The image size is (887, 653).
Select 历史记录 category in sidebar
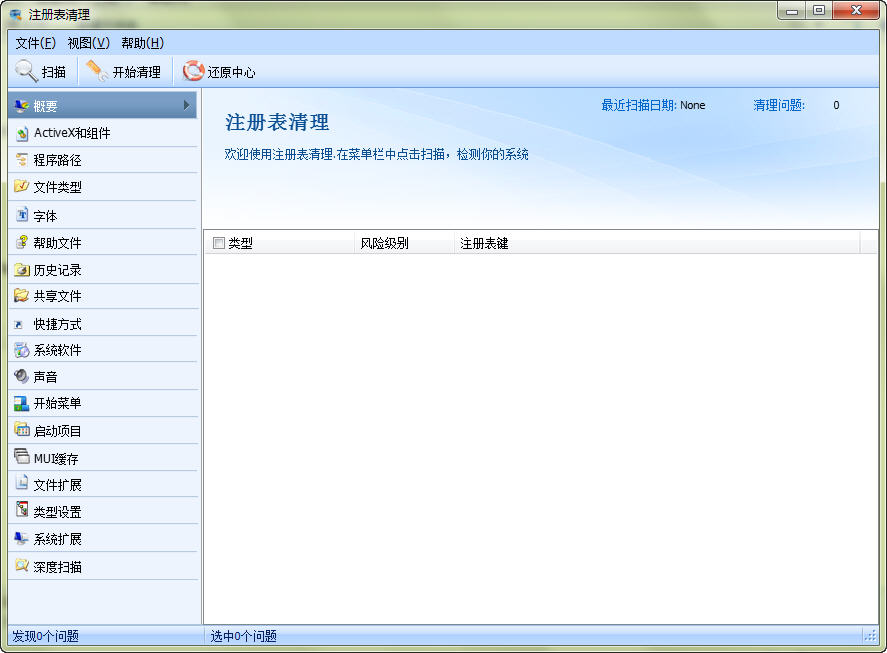pyautogui.click(x=57, y=270)
